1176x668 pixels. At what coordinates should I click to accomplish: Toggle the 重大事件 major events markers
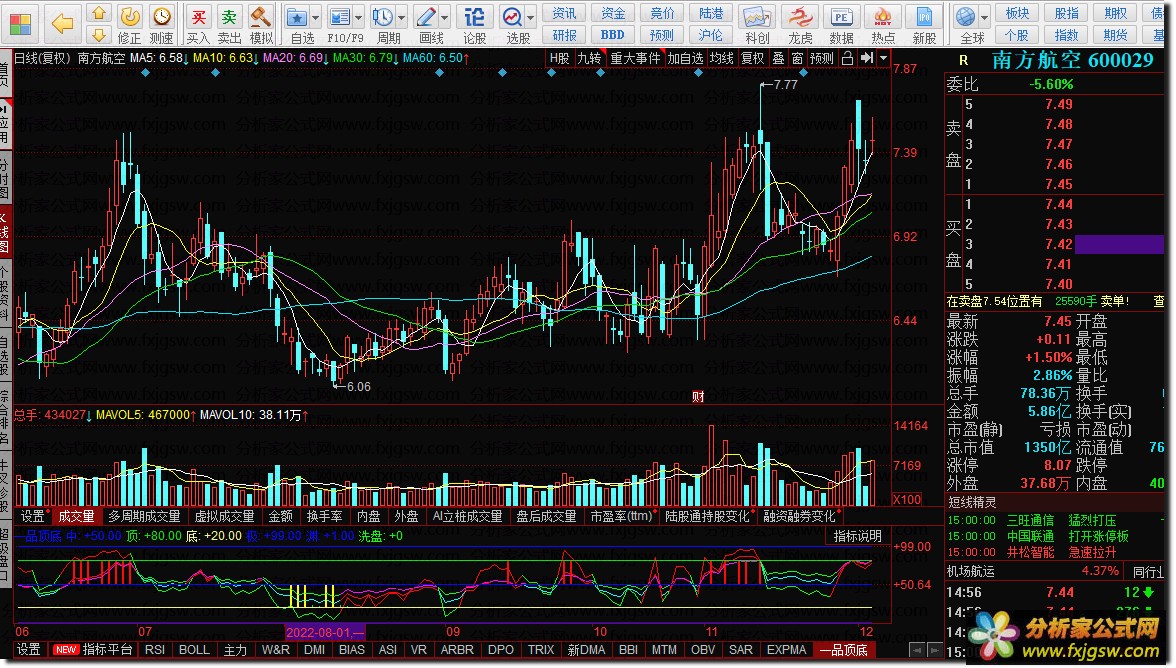tap(635, 58)
